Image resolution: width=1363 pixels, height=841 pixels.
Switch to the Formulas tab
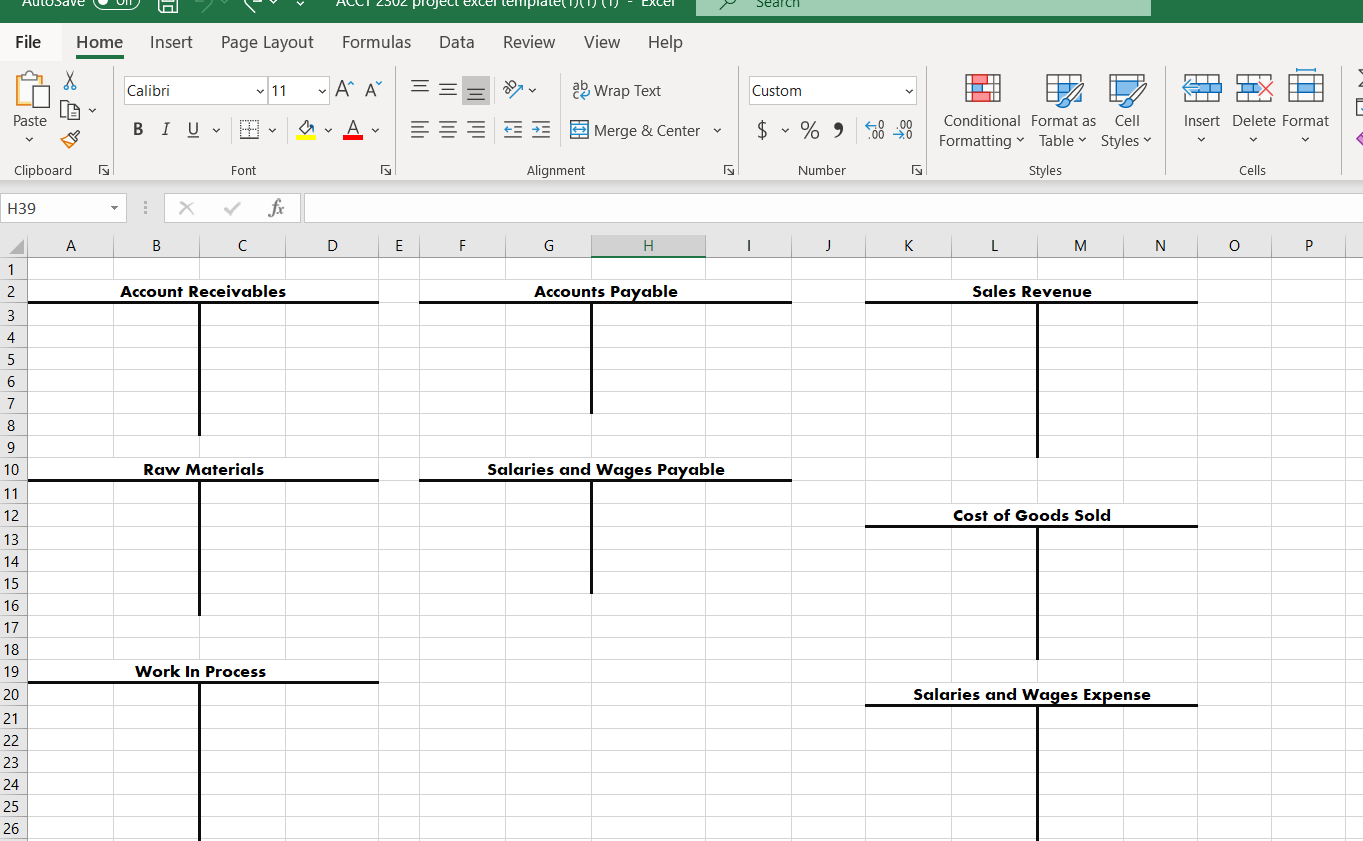click(x=376, y=42)
